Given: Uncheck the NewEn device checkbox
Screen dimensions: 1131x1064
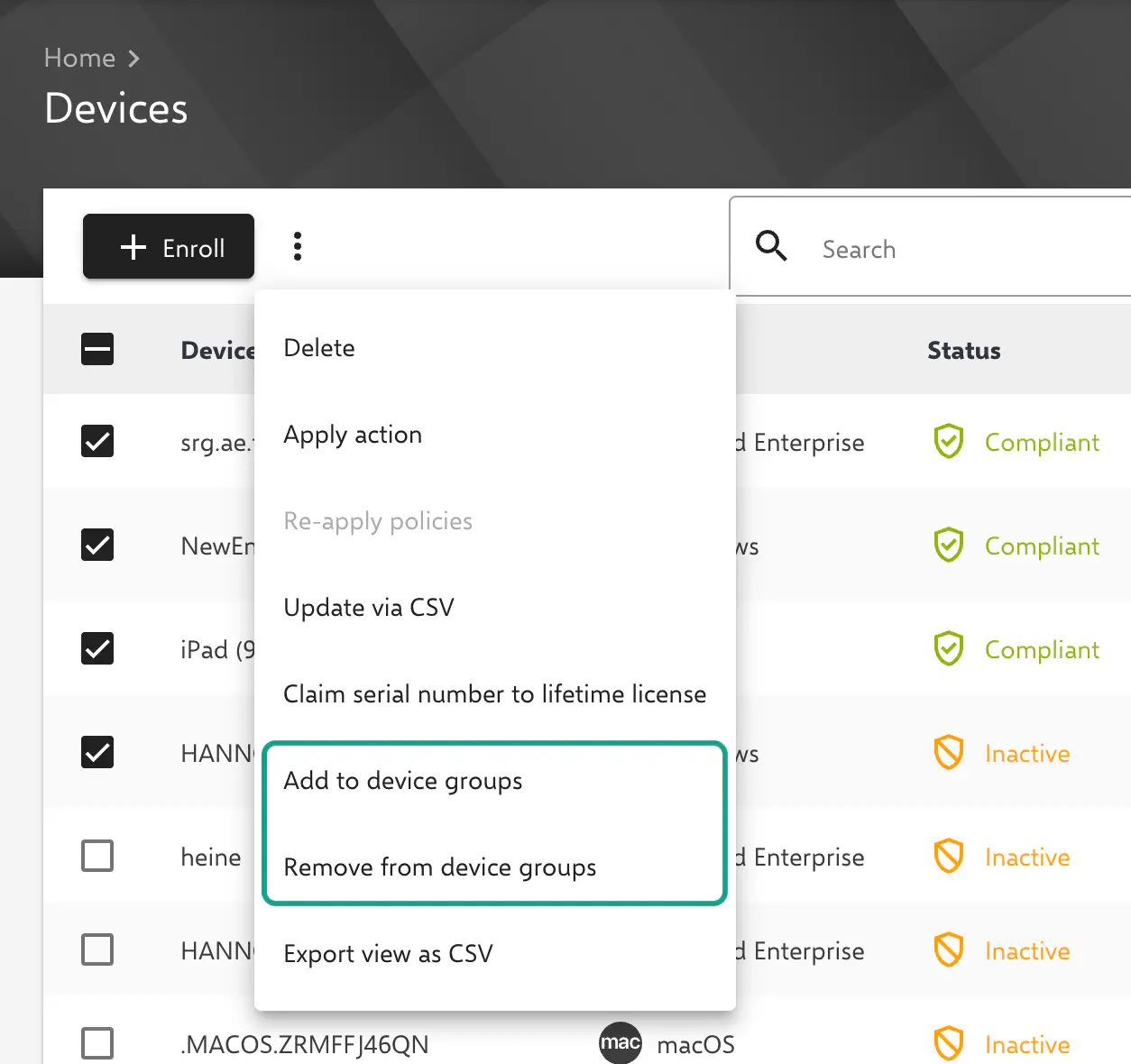Looking at the screenshot, I should pos(97,545).
